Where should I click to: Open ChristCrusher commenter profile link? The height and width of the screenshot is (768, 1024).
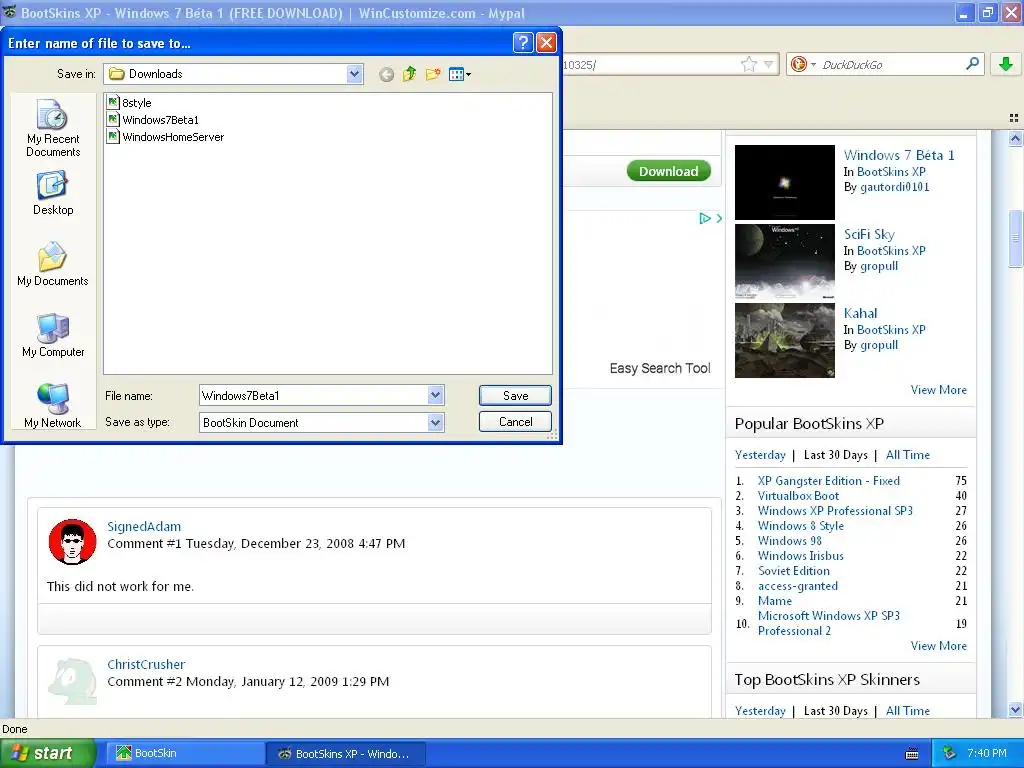click(x=146, y=664)
